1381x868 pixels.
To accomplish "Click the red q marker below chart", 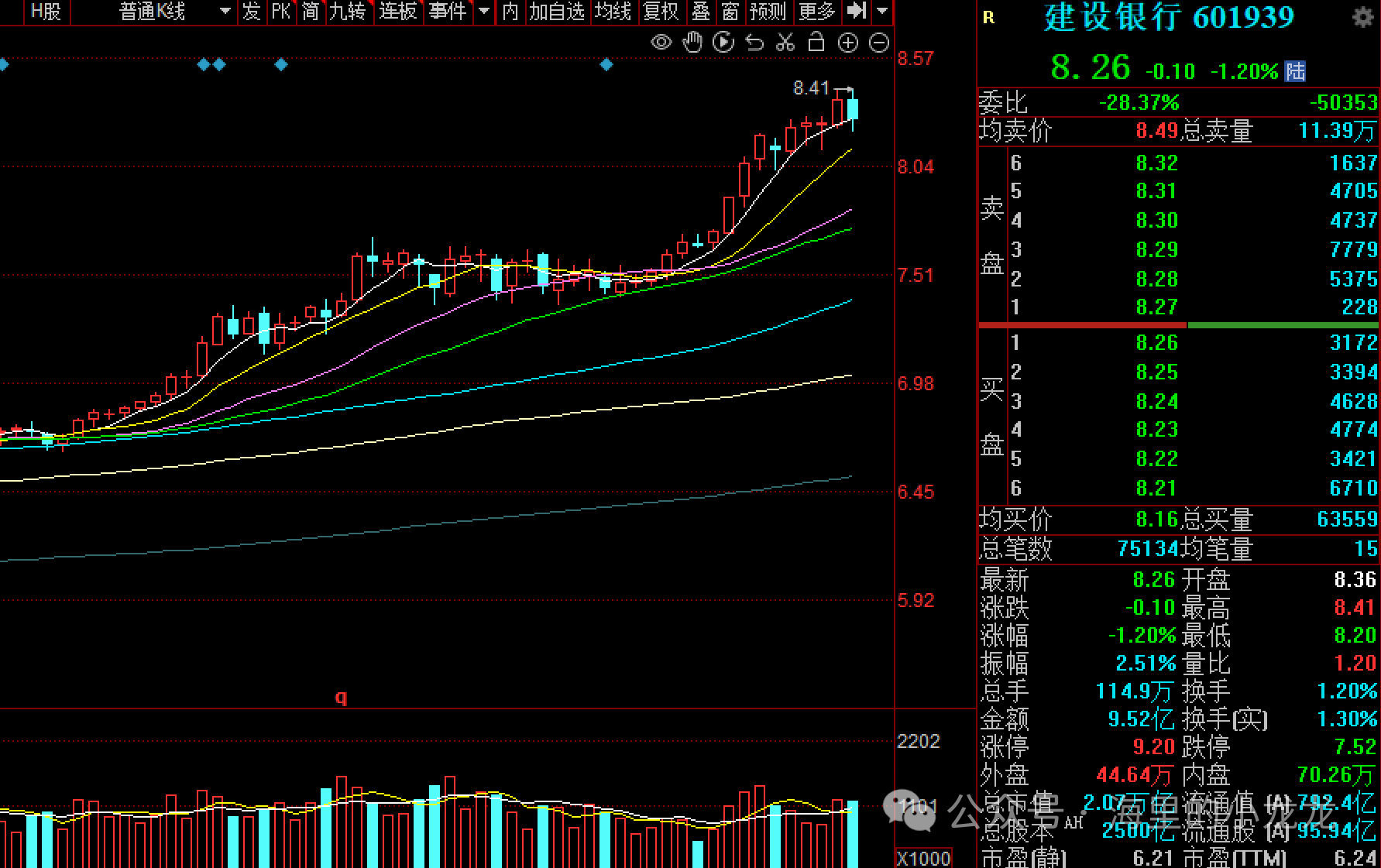I will click(341, 698).
